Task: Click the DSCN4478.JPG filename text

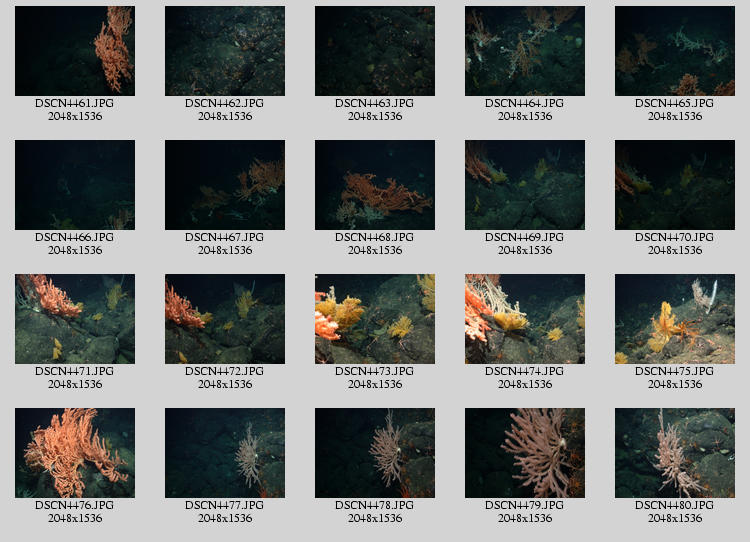Action: [375, 505]
